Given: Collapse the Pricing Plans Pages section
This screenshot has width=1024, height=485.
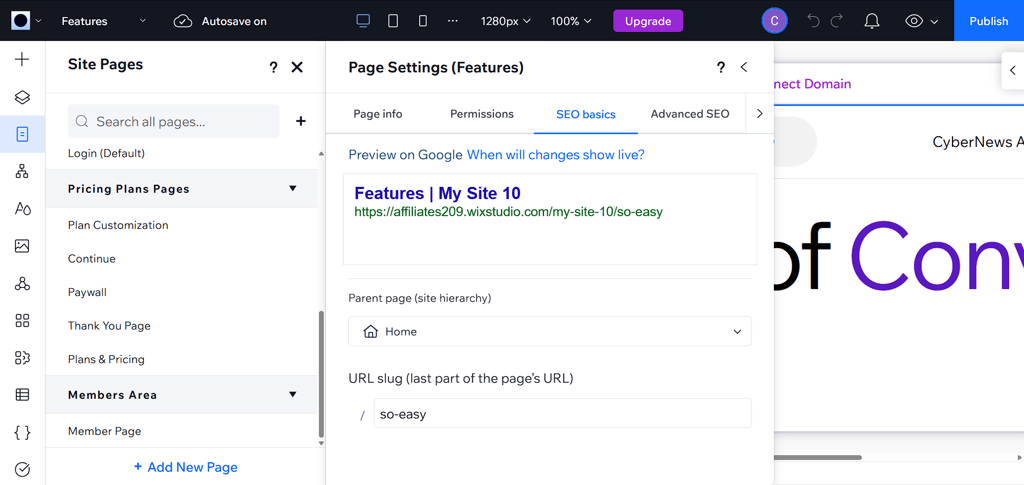Looking at the screenshot, I should (x=293, y=188).
